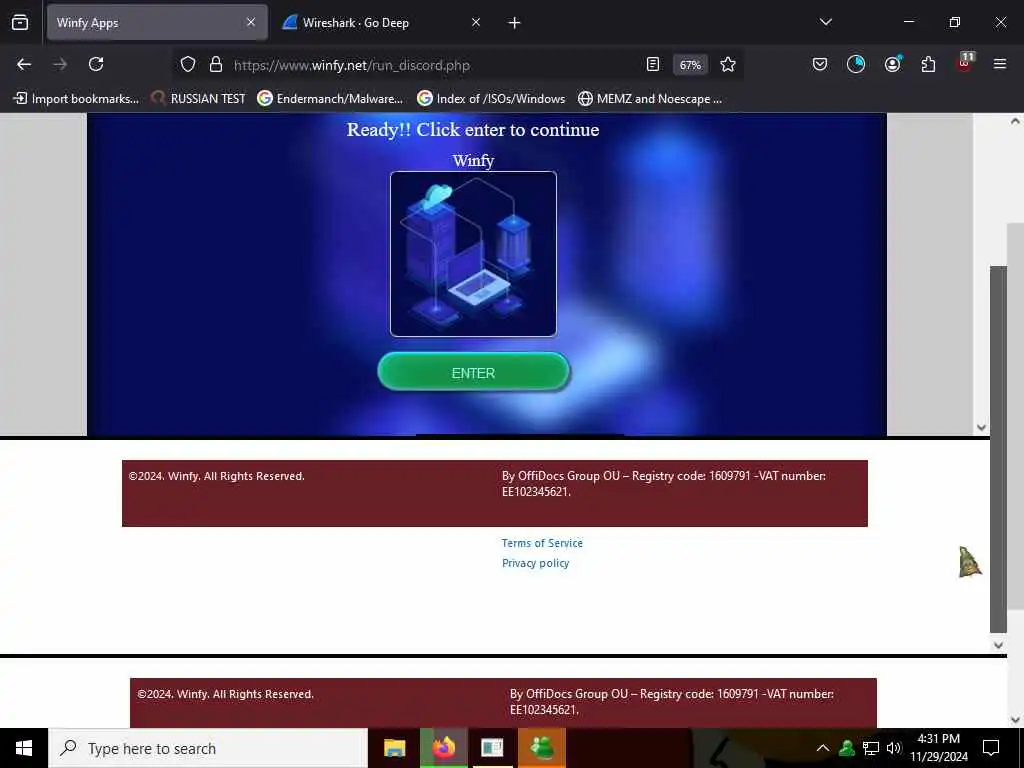1024x768 pixels.
Task: Click the main page vertical scrollbar thumb
Action: tap(1015, 416)
